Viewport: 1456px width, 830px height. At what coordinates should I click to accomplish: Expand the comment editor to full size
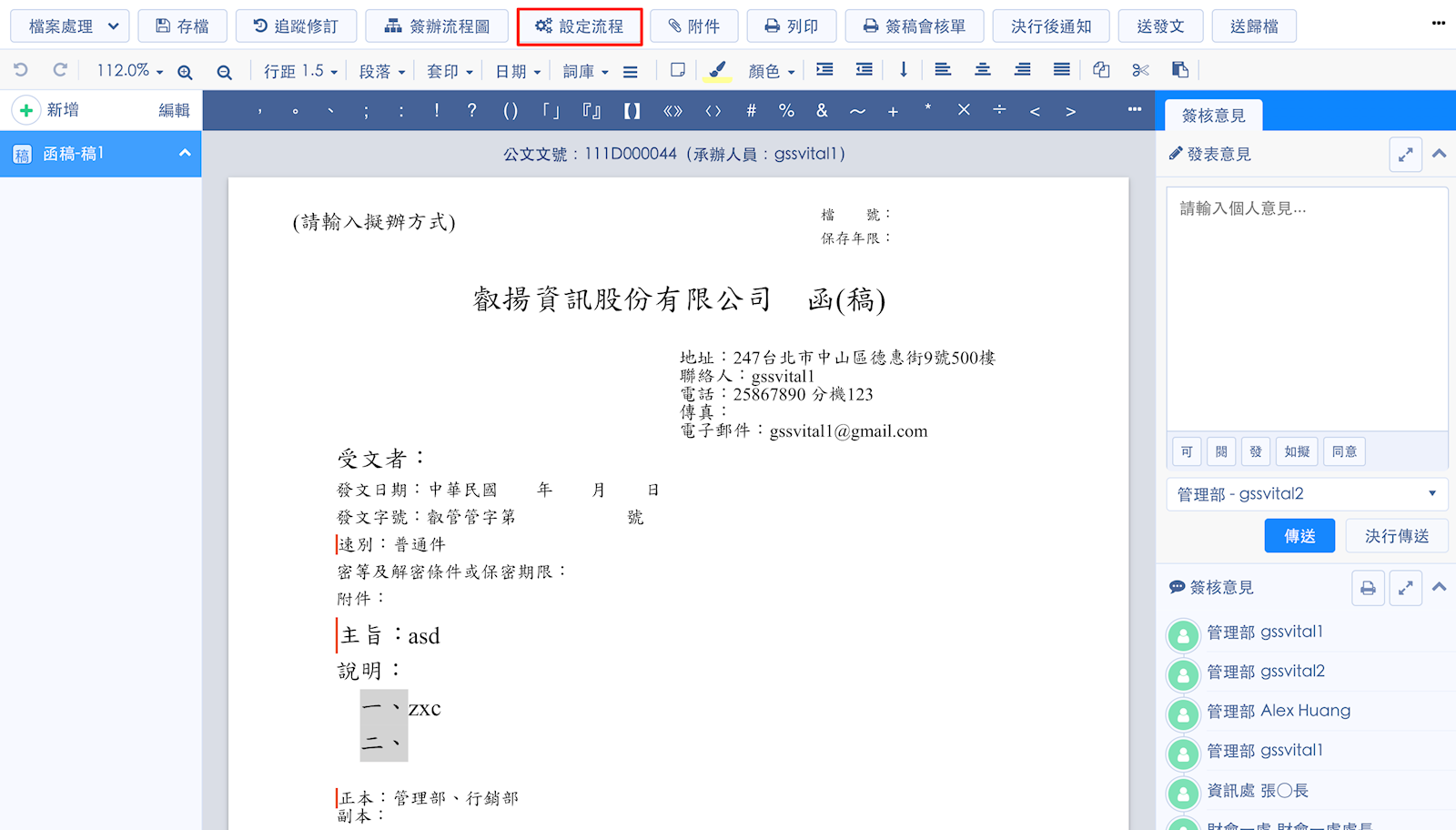pyautogui.click(x=1406, y=155)
